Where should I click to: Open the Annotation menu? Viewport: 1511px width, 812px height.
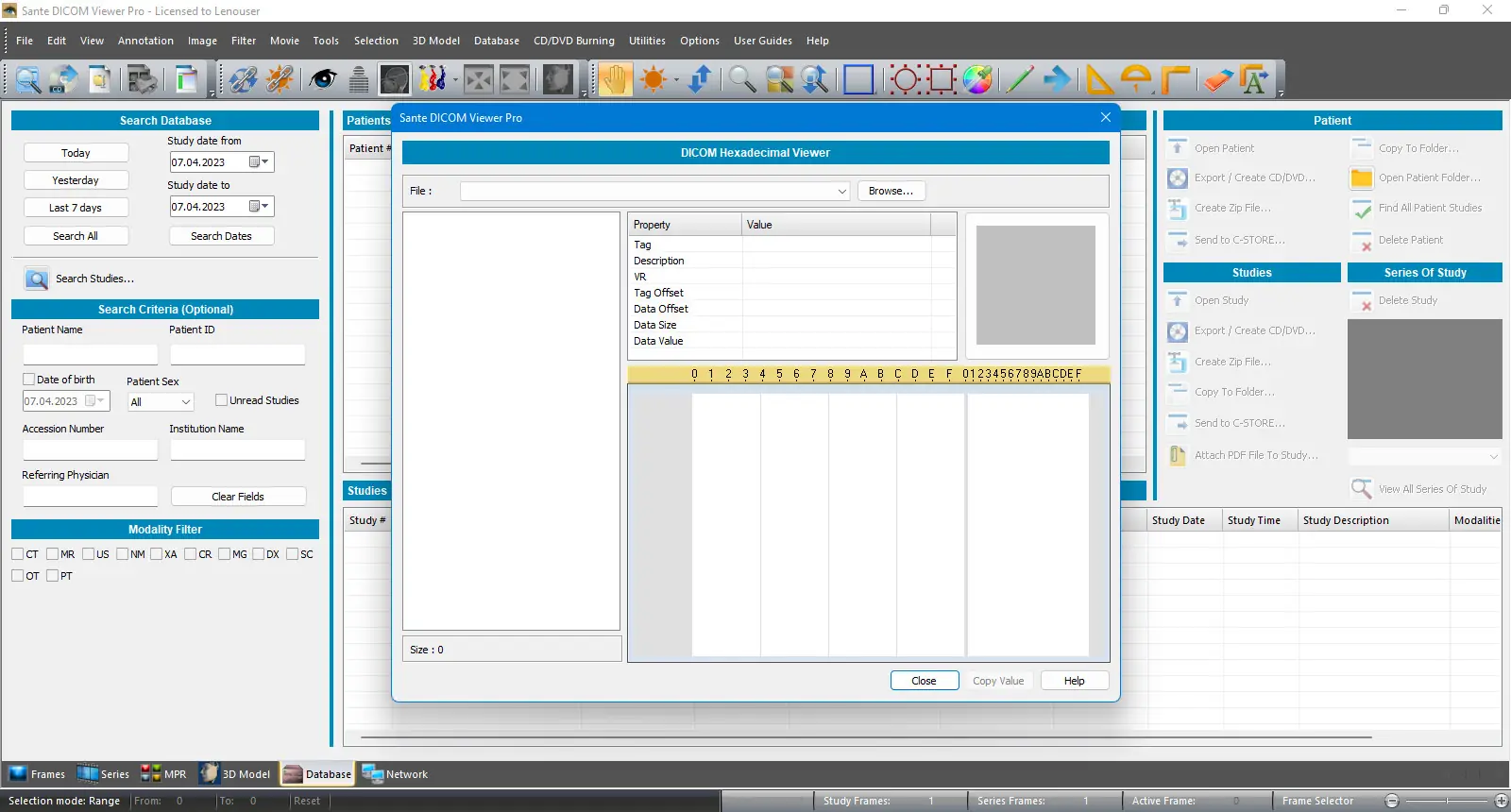(x=145, y=41)
